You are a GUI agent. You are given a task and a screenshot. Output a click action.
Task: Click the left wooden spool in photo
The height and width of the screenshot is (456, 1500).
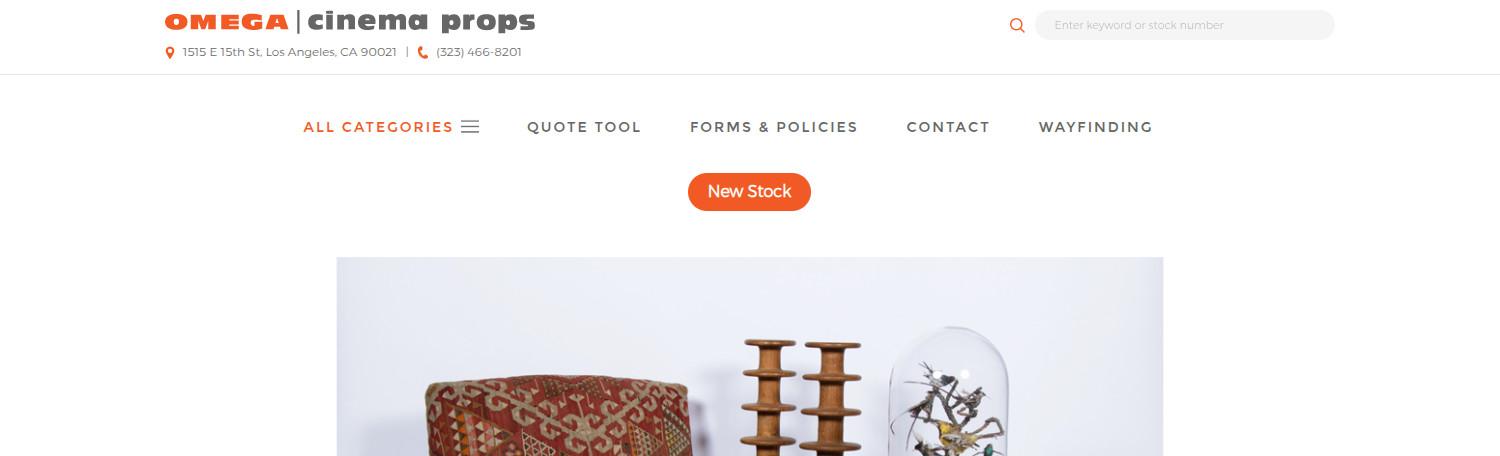(x=769, y=398)
